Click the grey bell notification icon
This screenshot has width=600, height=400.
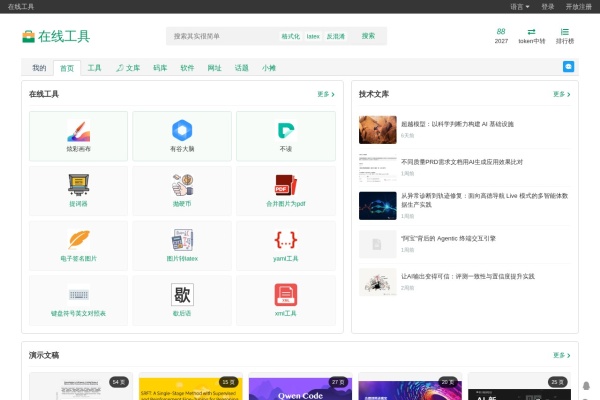click(x=586, y=385)
